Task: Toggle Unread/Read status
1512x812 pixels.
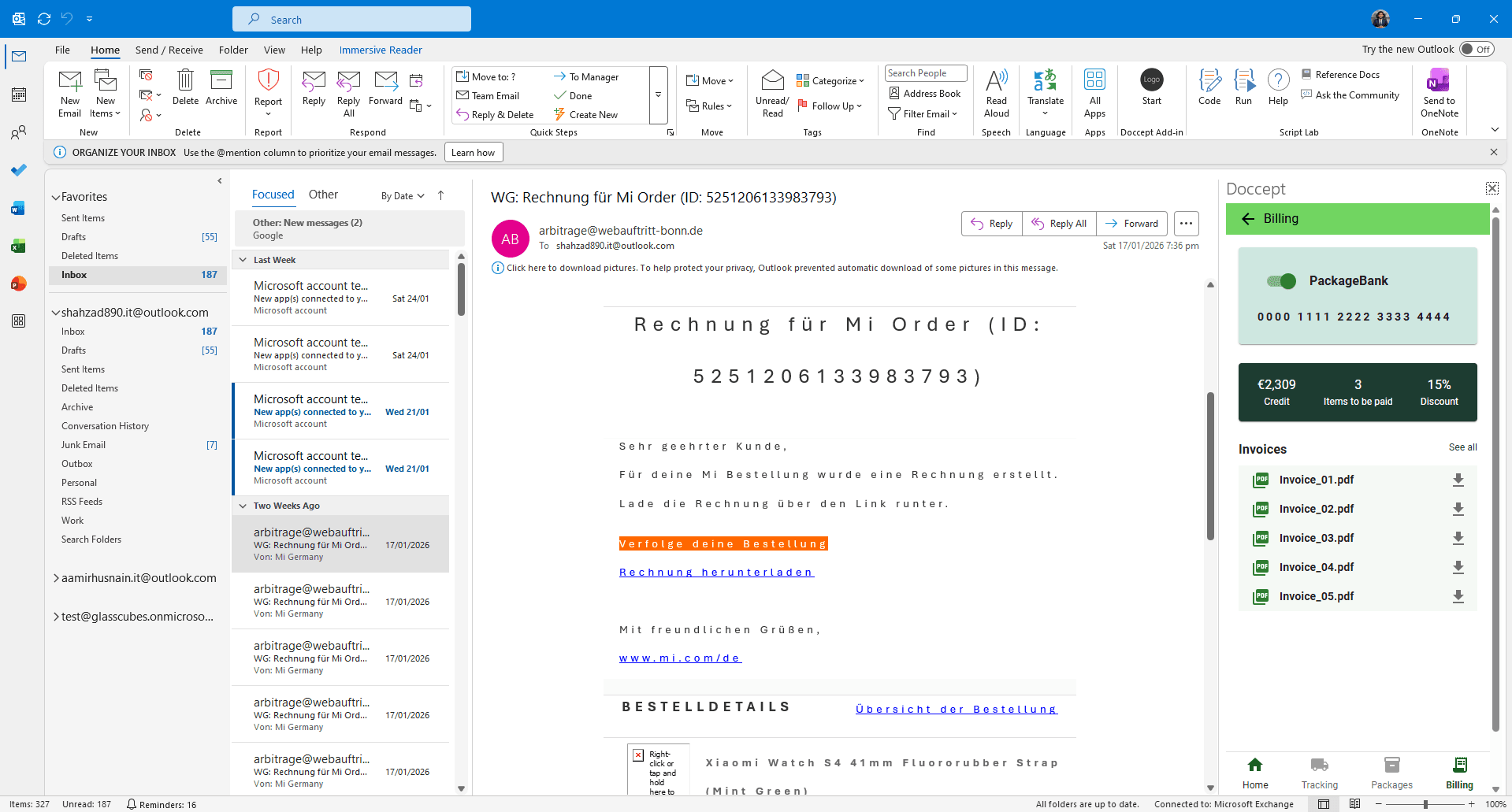Action: [772, 93]
